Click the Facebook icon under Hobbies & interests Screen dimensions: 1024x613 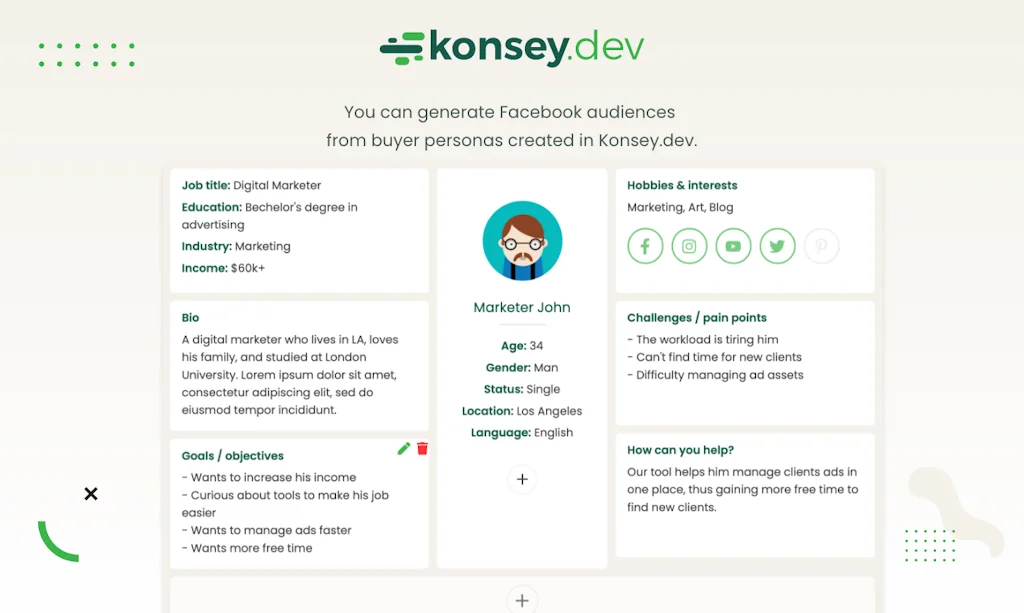[645, 245]
